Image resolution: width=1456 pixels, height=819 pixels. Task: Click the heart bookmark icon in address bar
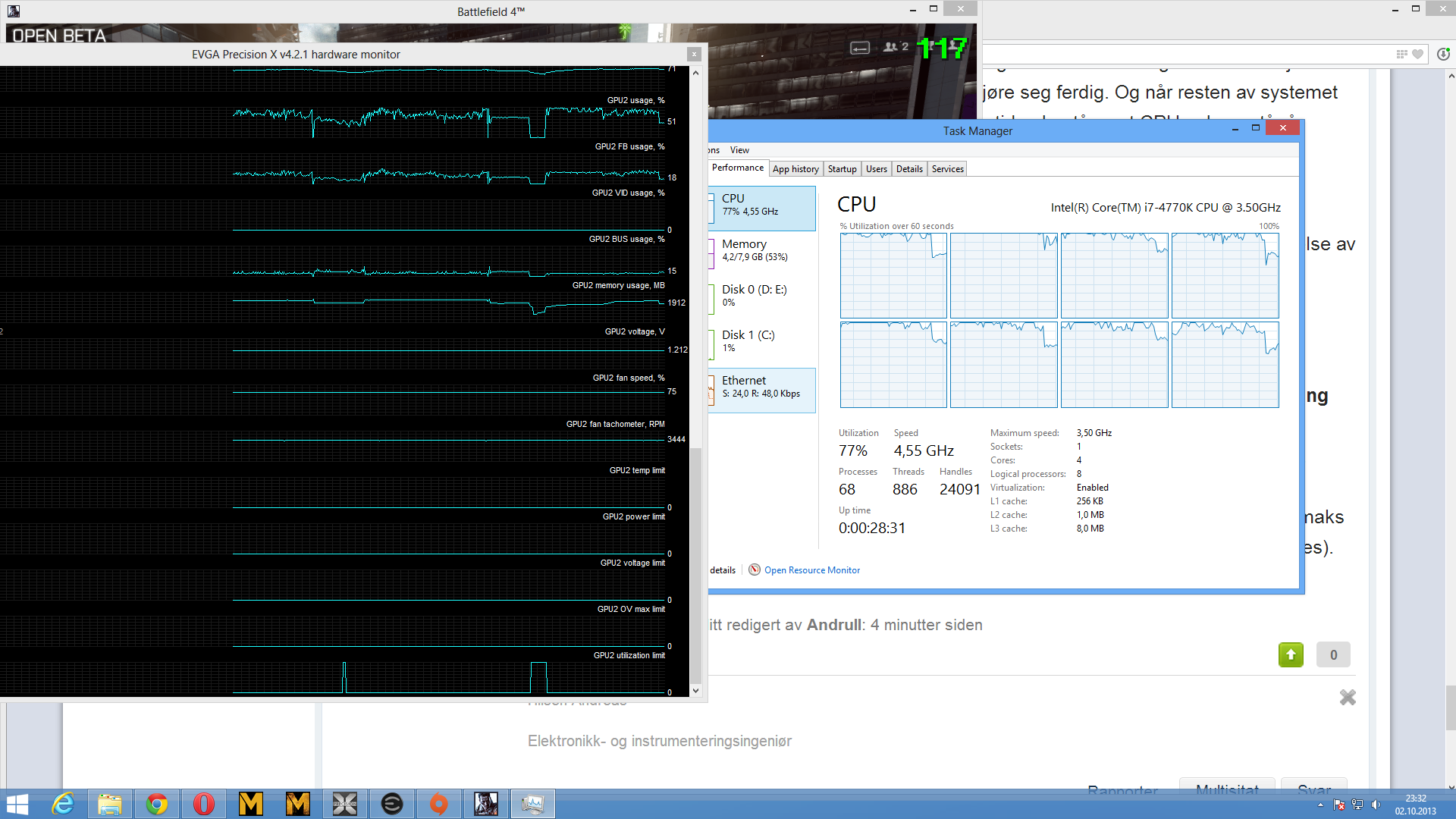(1417, 54)
